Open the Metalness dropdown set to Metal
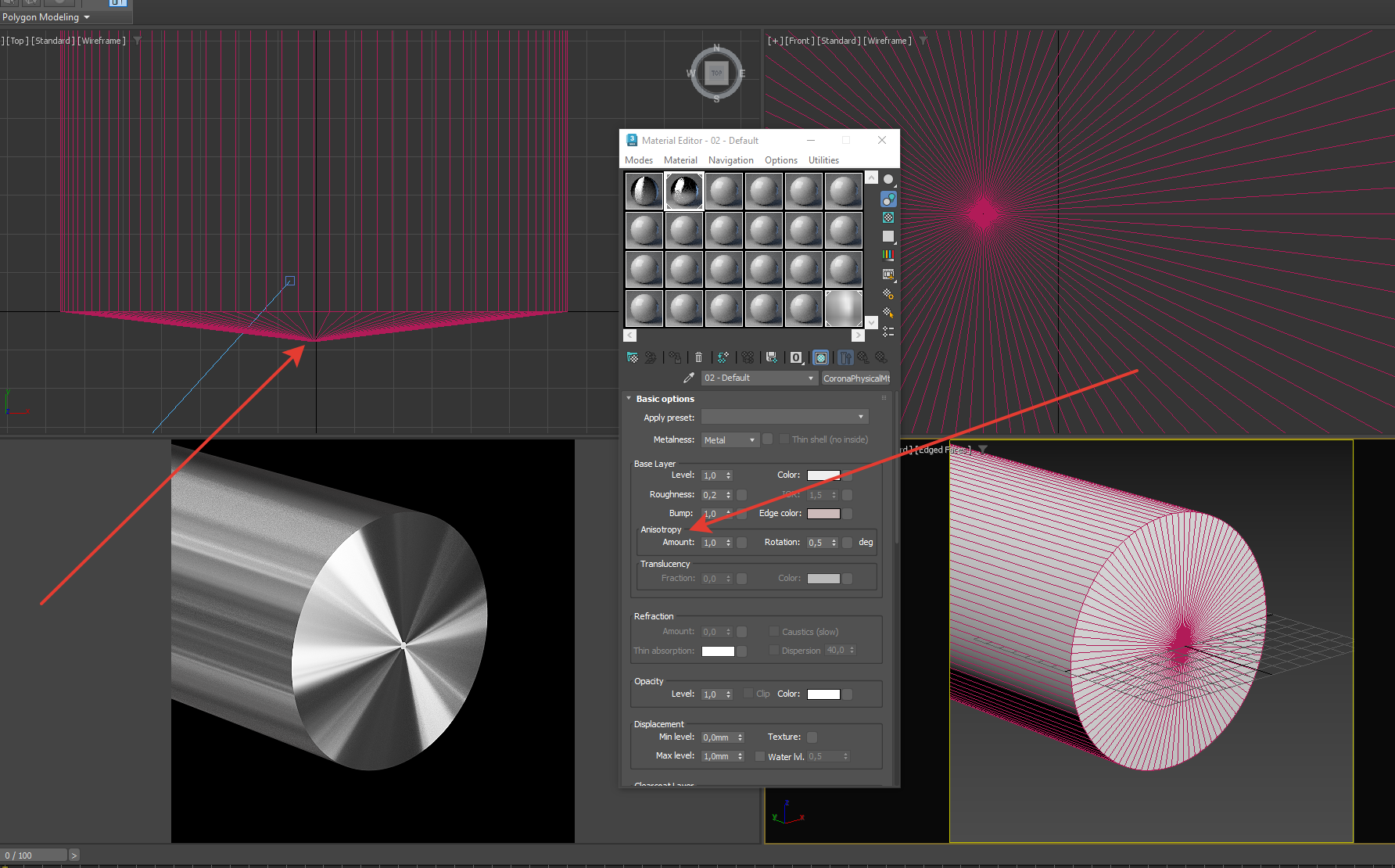 point(730,439)
